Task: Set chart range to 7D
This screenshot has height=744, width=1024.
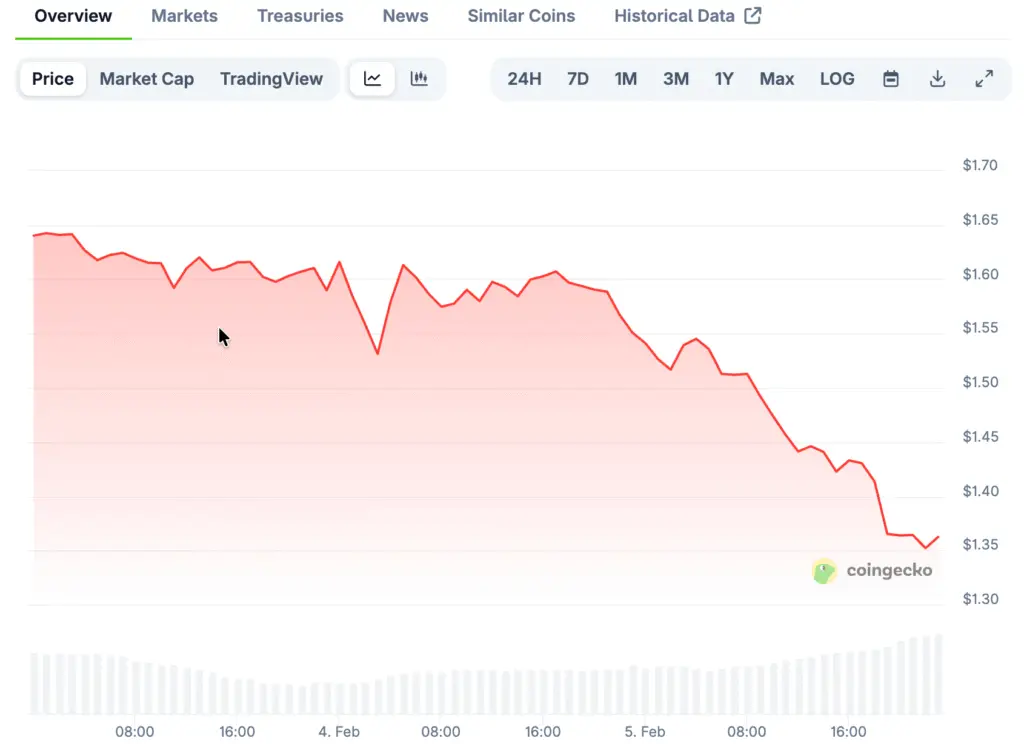Action: 578,79
